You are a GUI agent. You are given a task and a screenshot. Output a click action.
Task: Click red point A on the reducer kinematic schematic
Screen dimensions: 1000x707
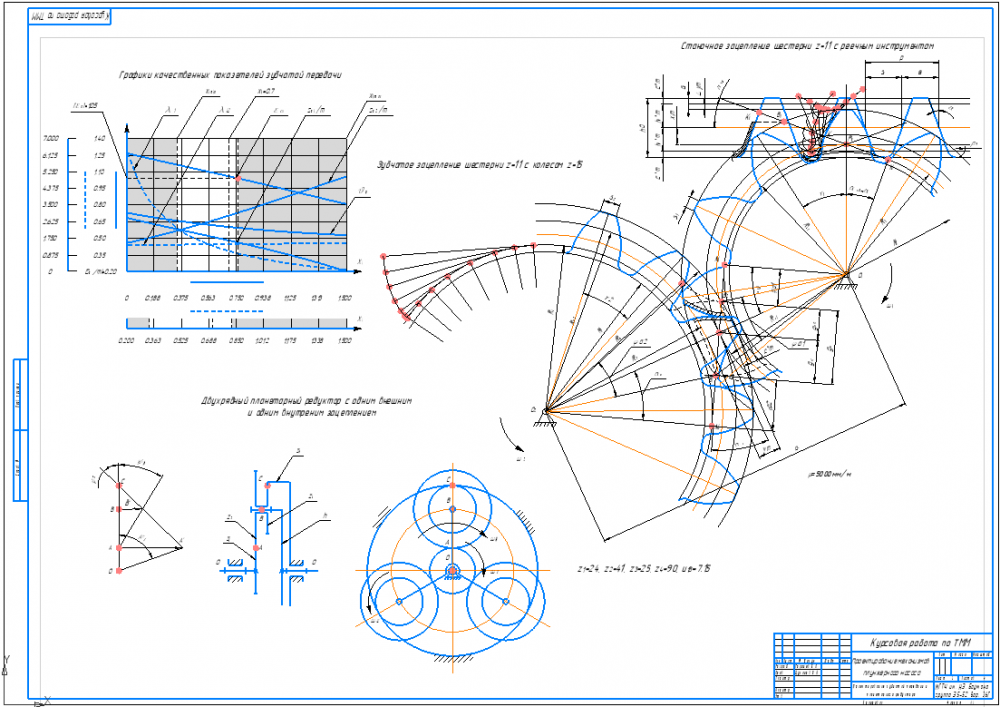(256, 548)
